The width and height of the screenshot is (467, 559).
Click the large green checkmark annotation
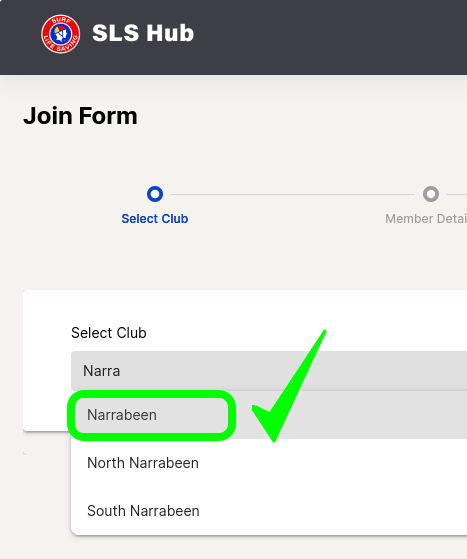[289, 386]
